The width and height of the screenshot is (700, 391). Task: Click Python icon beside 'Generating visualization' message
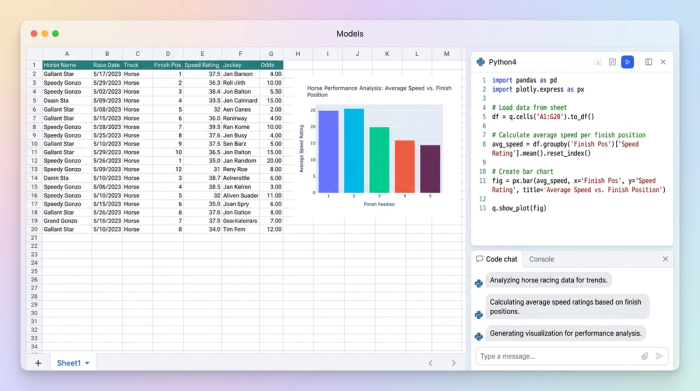click(479, 336)
